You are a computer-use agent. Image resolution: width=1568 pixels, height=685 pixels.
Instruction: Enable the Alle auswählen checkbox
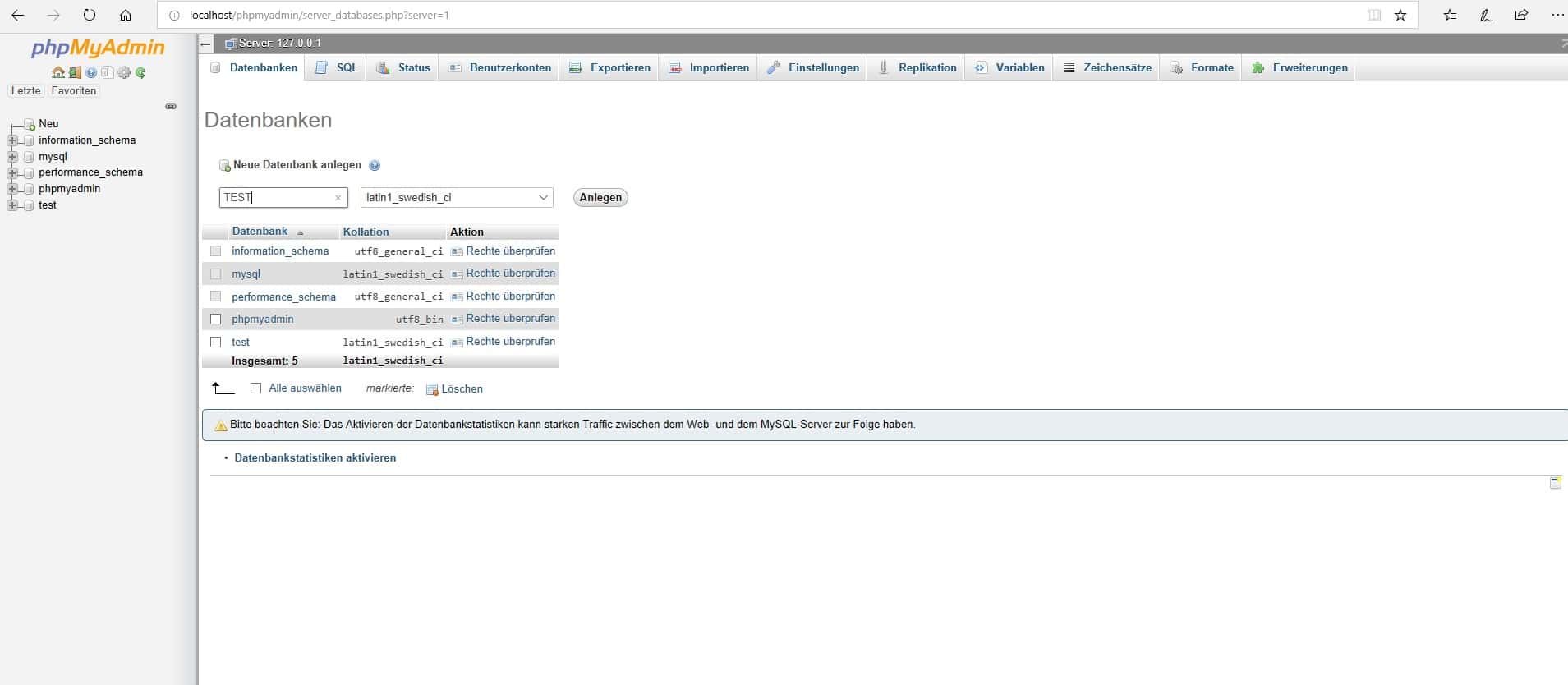pyautogui.click(x=255, y=388)
